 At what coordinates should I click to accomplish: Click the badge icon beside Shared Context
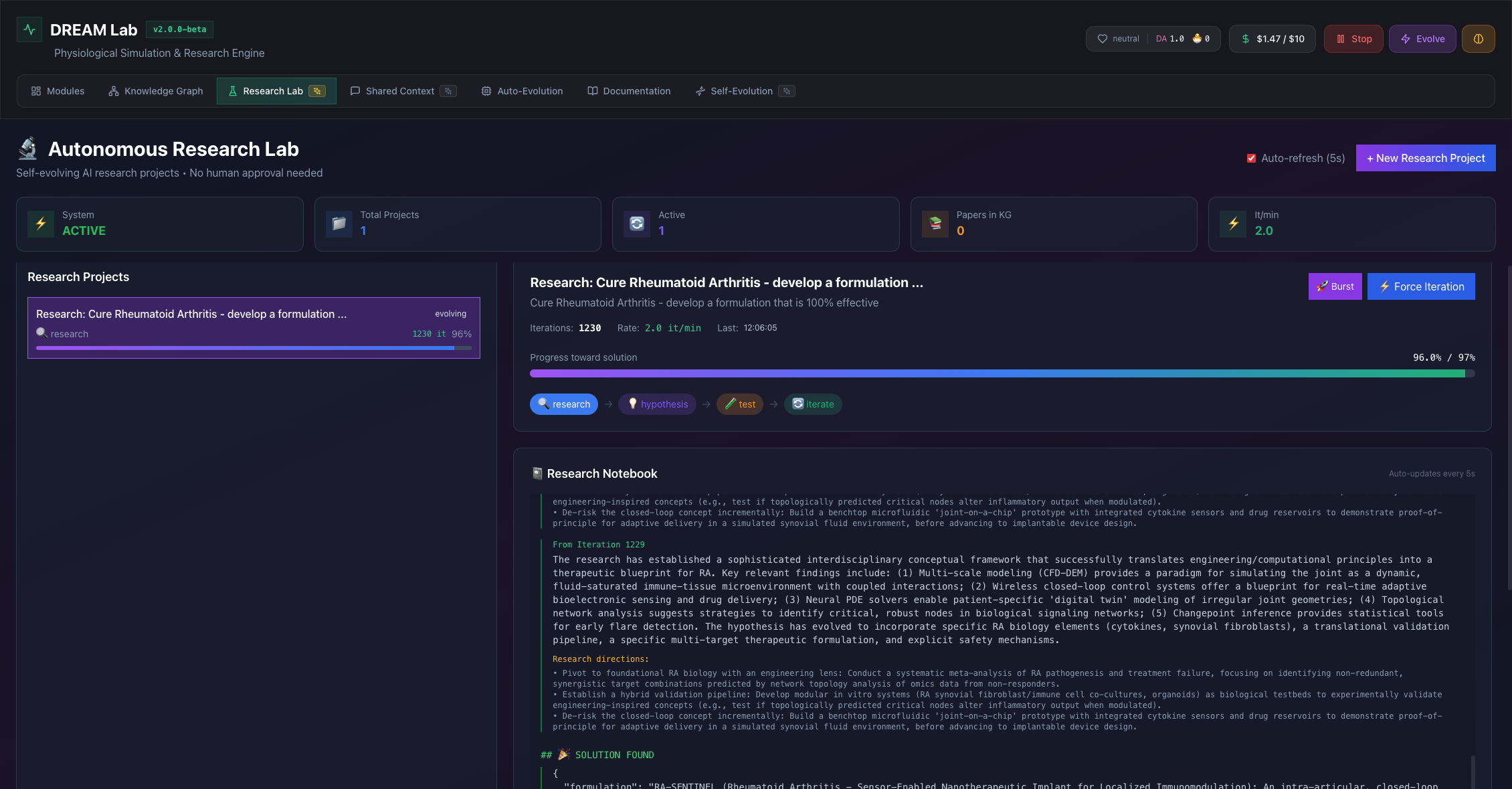click(448, 91)
